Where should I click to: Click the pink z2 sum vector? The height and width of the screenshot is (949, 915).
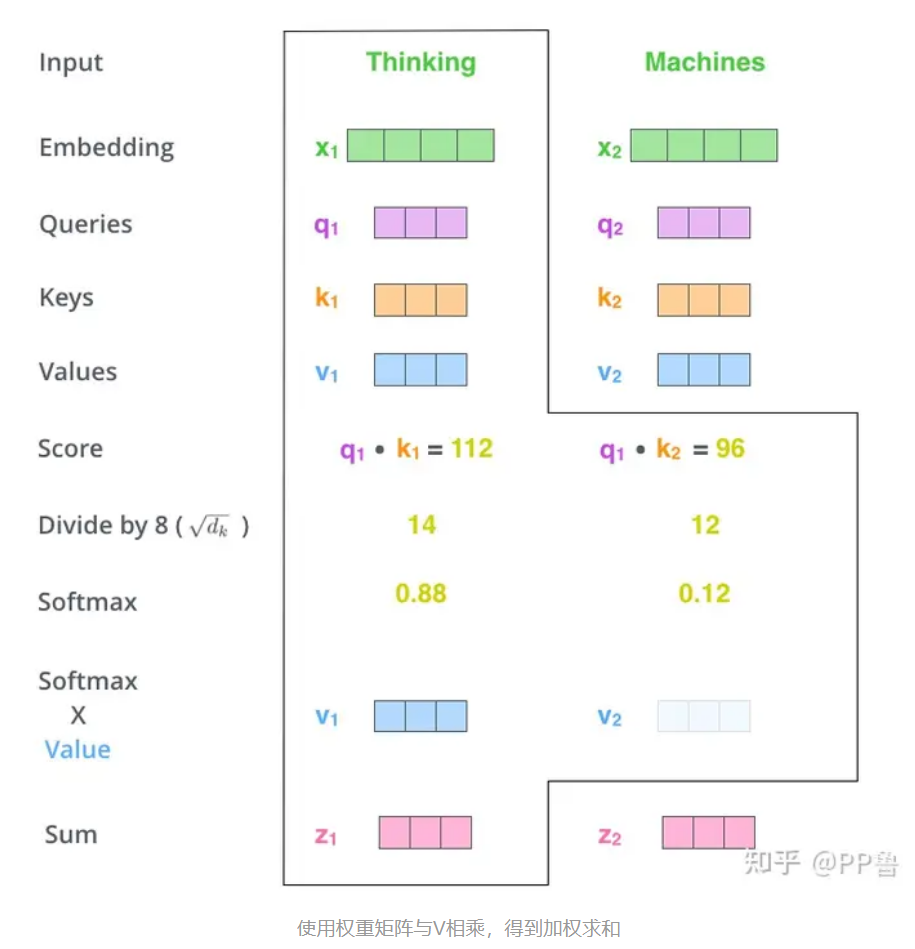709,833
